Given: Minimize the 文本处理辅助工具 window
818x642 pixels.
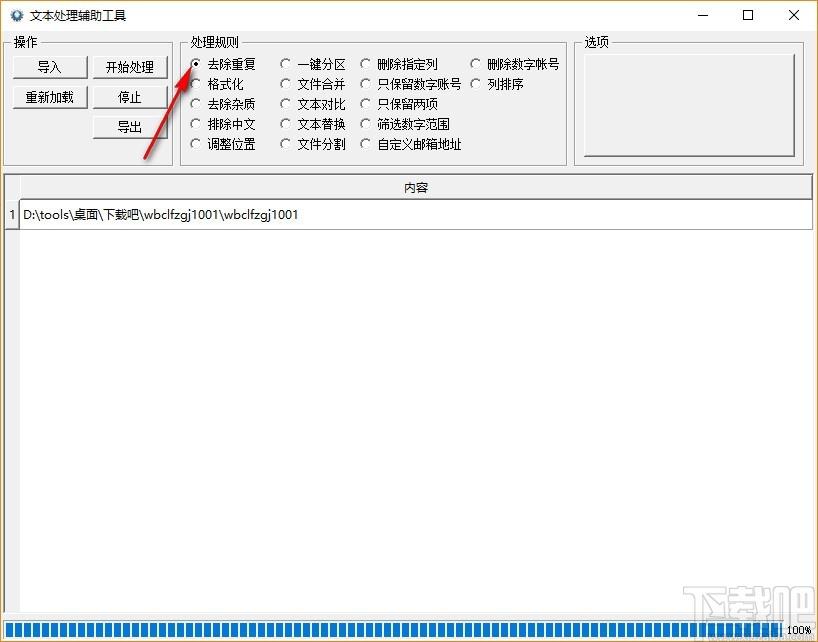Looking at the screenshot, I should 703,15.
